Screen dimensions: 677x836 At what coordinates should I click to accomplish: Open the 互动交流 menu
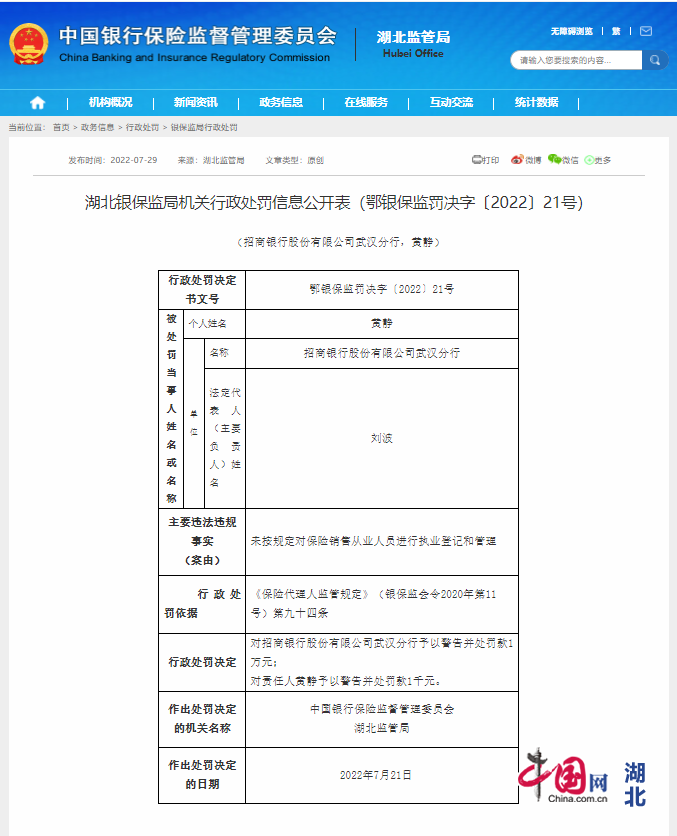pyautogui.click(x=451, y=102)
